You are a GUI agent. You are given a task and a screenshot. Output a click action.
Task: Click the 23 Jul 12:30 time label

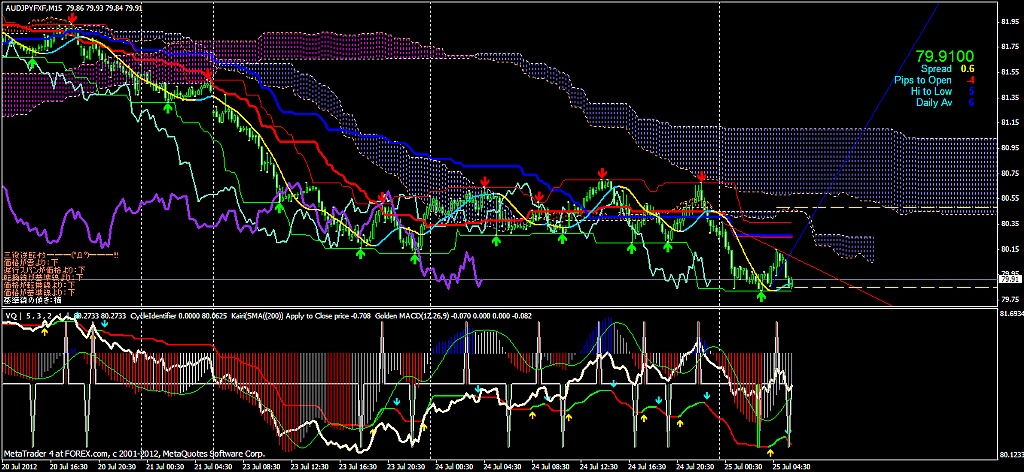(312, 467)
